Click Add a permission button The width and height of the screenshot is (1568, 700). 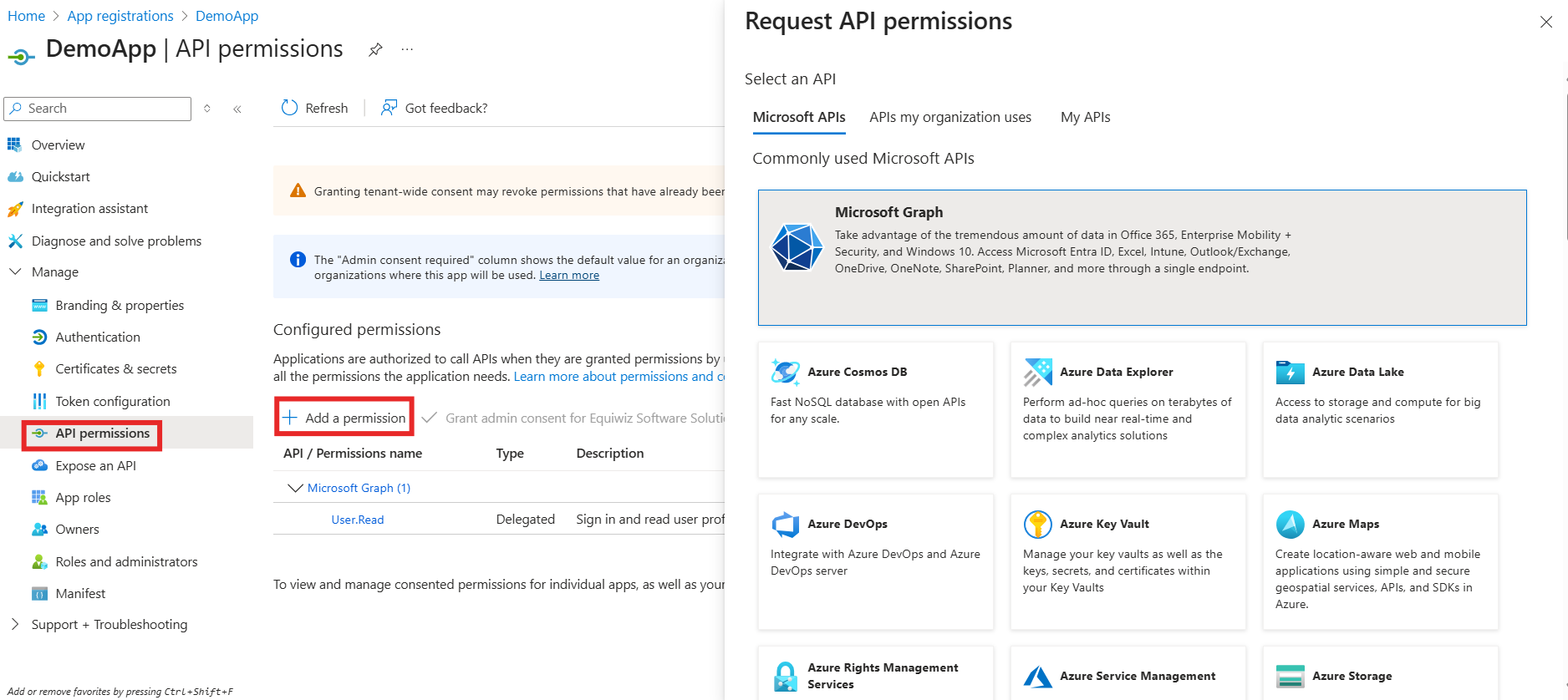(x=344, y=418)
